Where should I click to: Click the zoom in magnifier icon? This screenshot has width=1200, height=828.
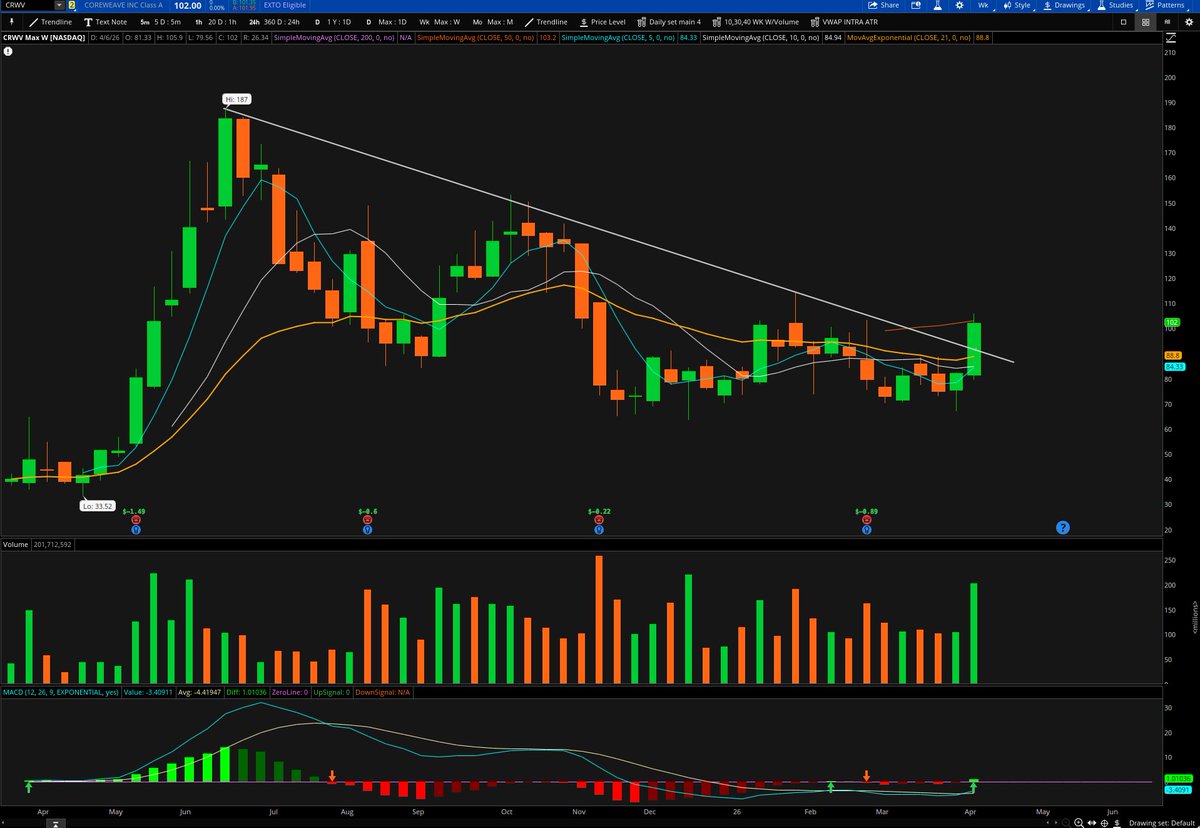coord(1079,822)
